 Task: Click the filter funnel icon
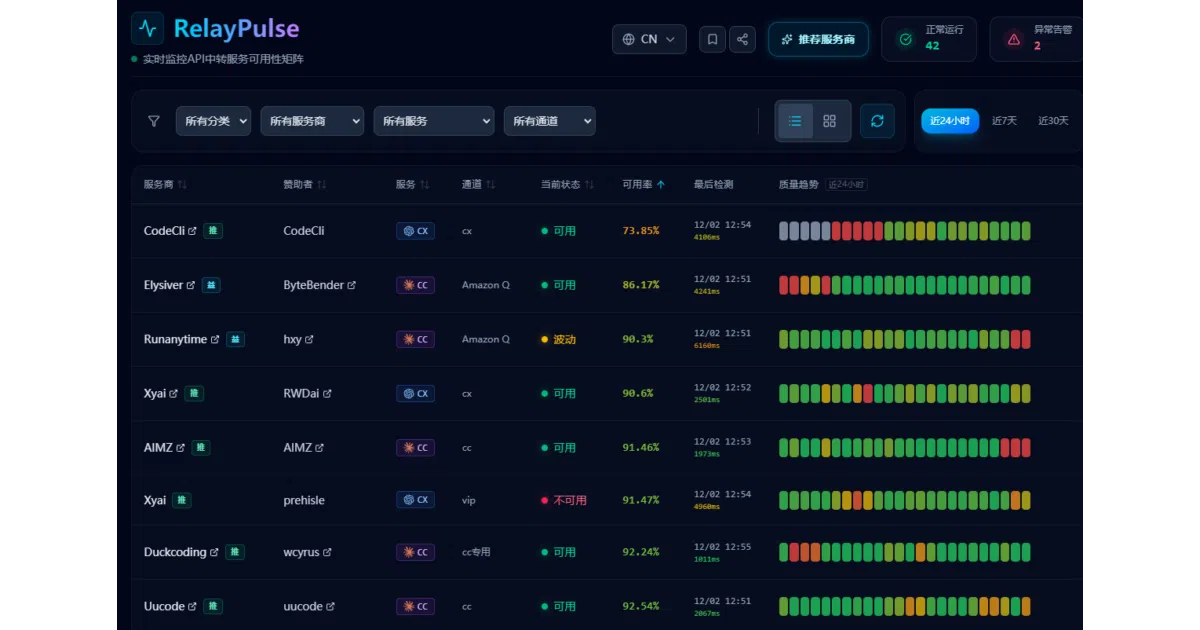coord(153,121)
